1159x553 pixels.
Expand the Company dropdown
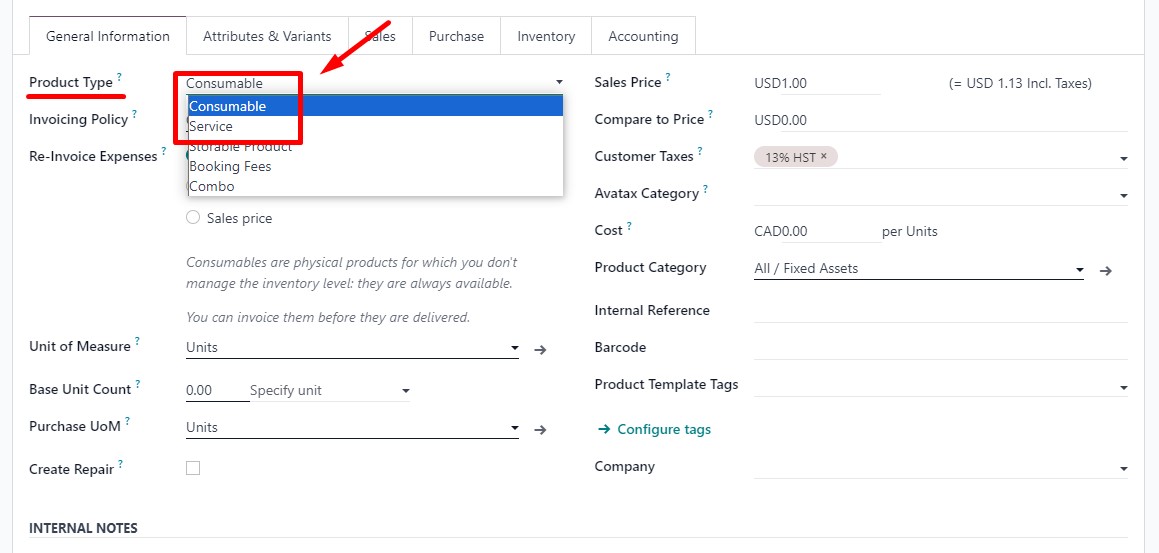point(941,468)
